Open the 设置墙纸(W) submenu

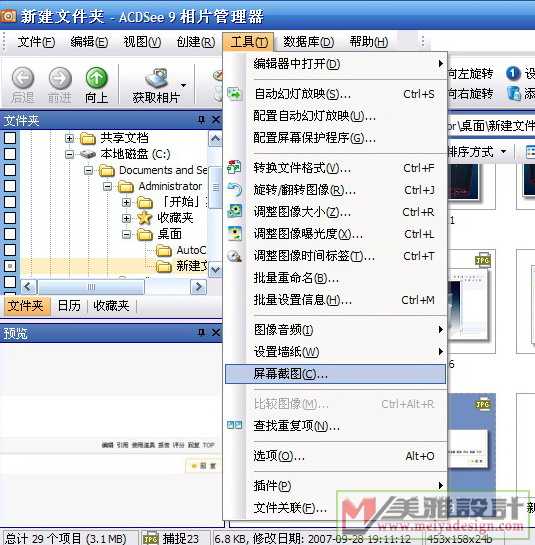pos(335,352)
